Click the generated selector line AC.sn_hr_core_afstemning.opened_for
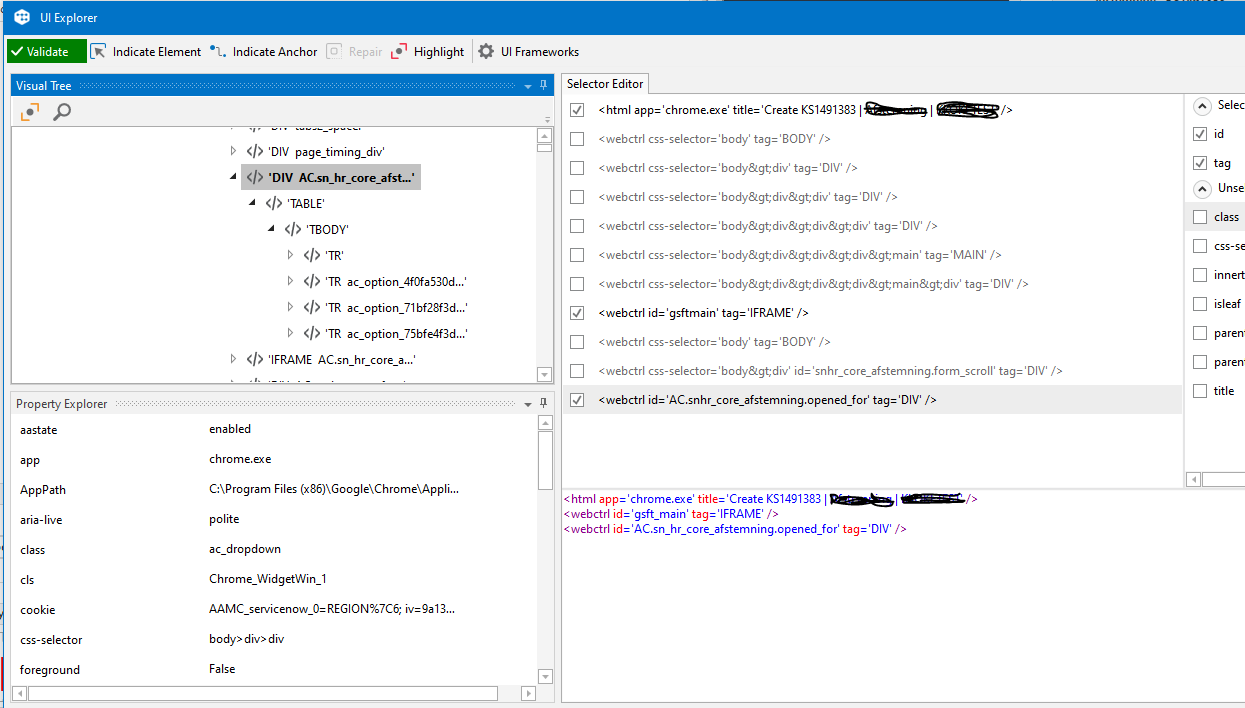1245x708 pixels. (735, 529)
